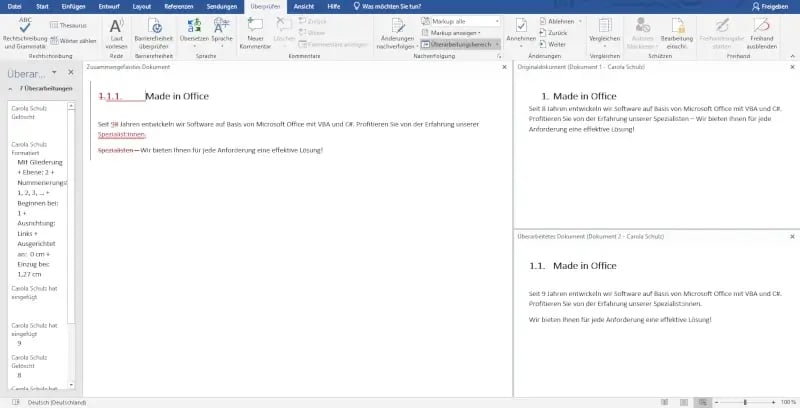The width and height of the screenshot is (800, 408).
Task: Open the Ablehnen dropdown arrow
Action: [580, 21]
